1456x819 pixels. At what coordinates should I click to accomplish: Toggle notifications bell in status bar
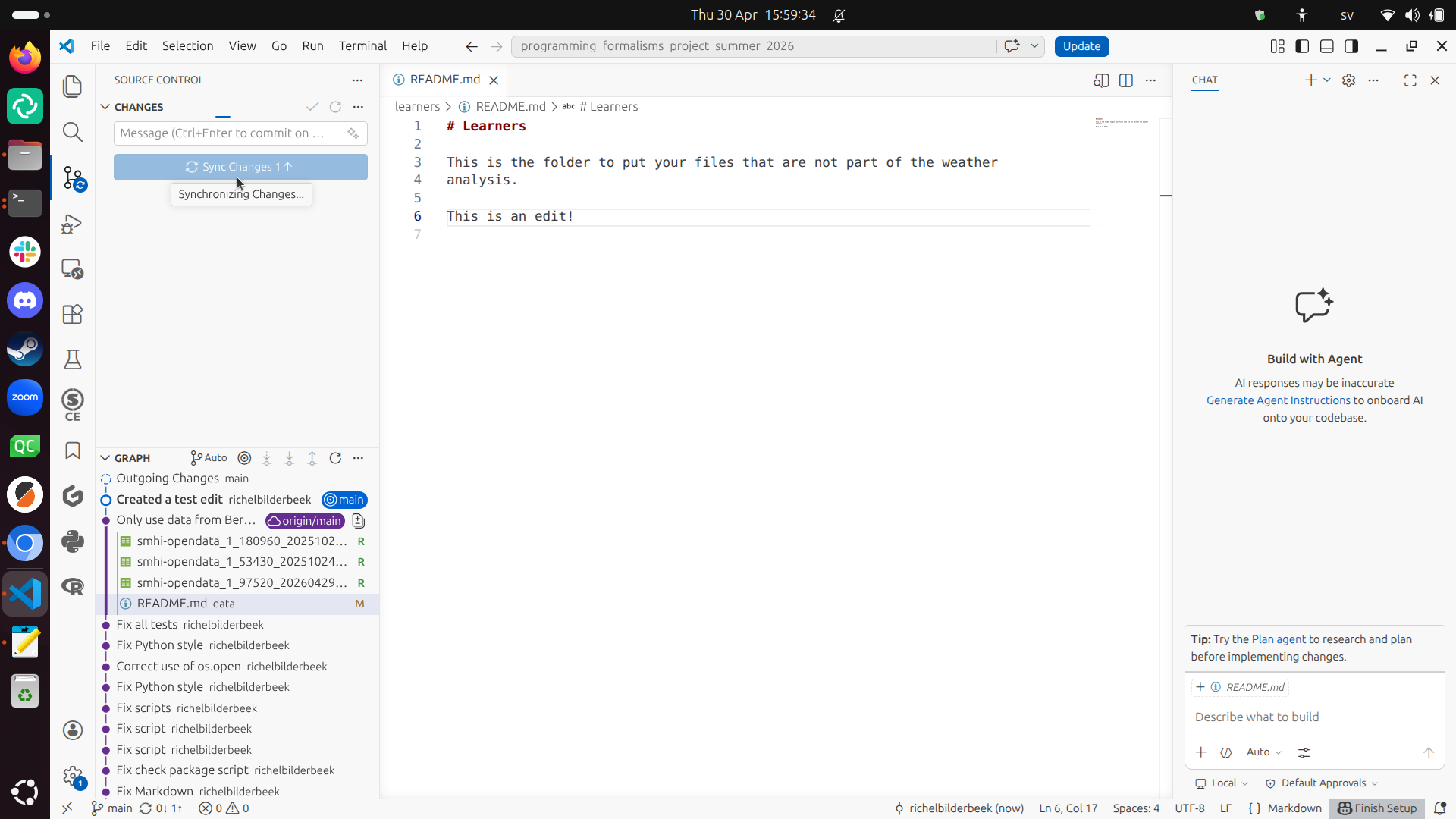tap(1440, 808)
